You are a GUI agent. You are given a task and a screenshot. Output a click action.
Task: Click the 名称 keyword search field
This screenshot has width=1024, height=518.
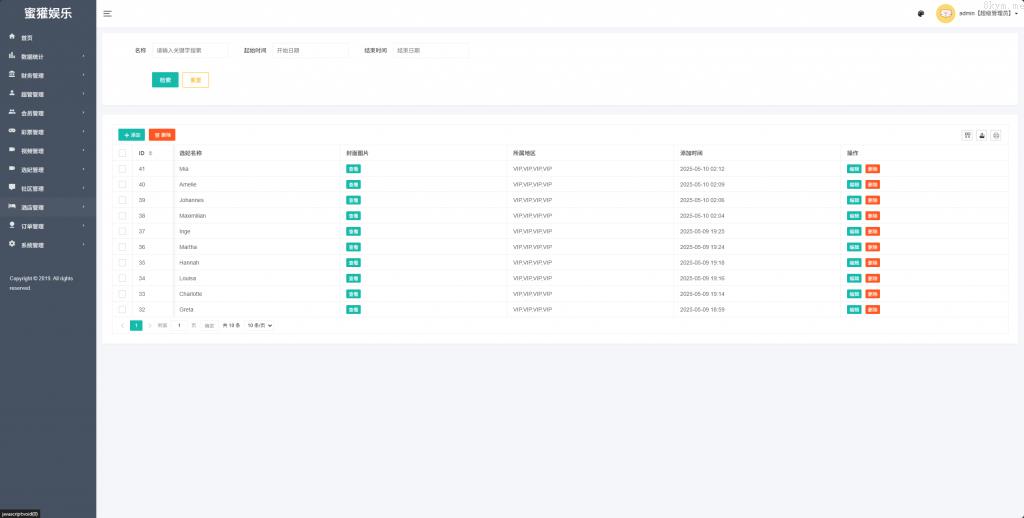point(190,50)
